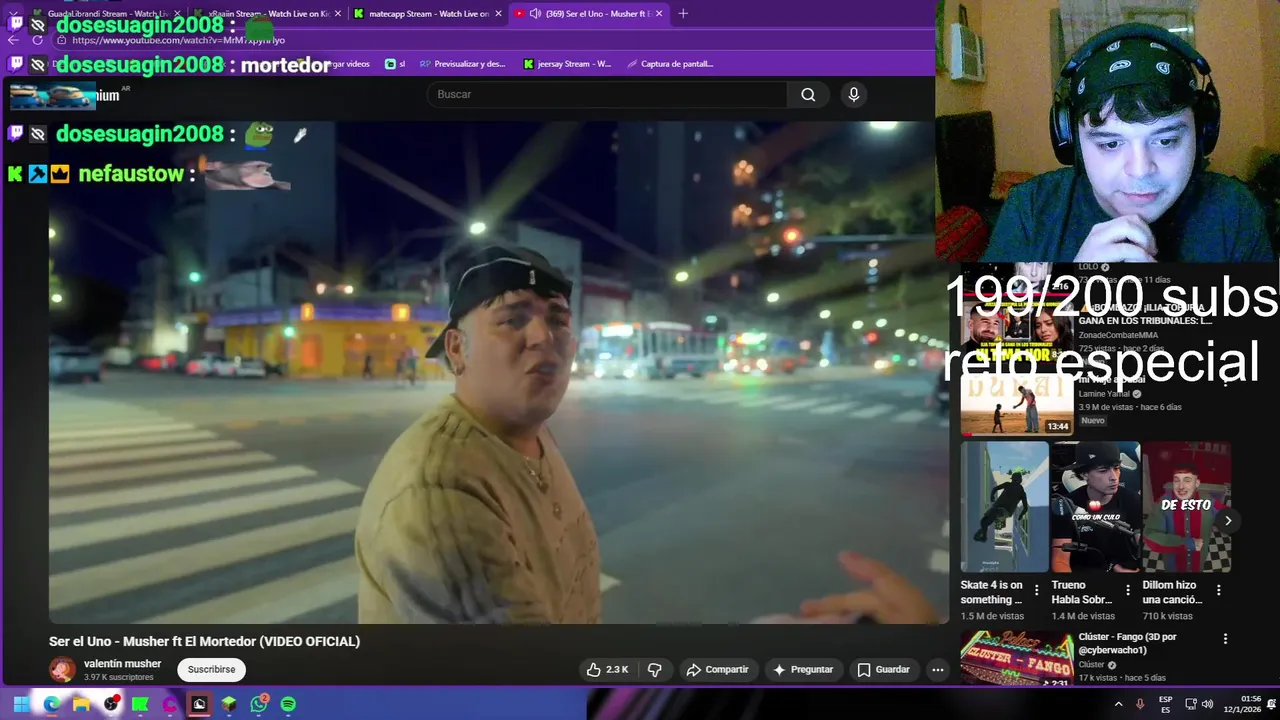Open the Dillom hizo una canció... short
The image size is (1280, 720).
coord(1186,507)
